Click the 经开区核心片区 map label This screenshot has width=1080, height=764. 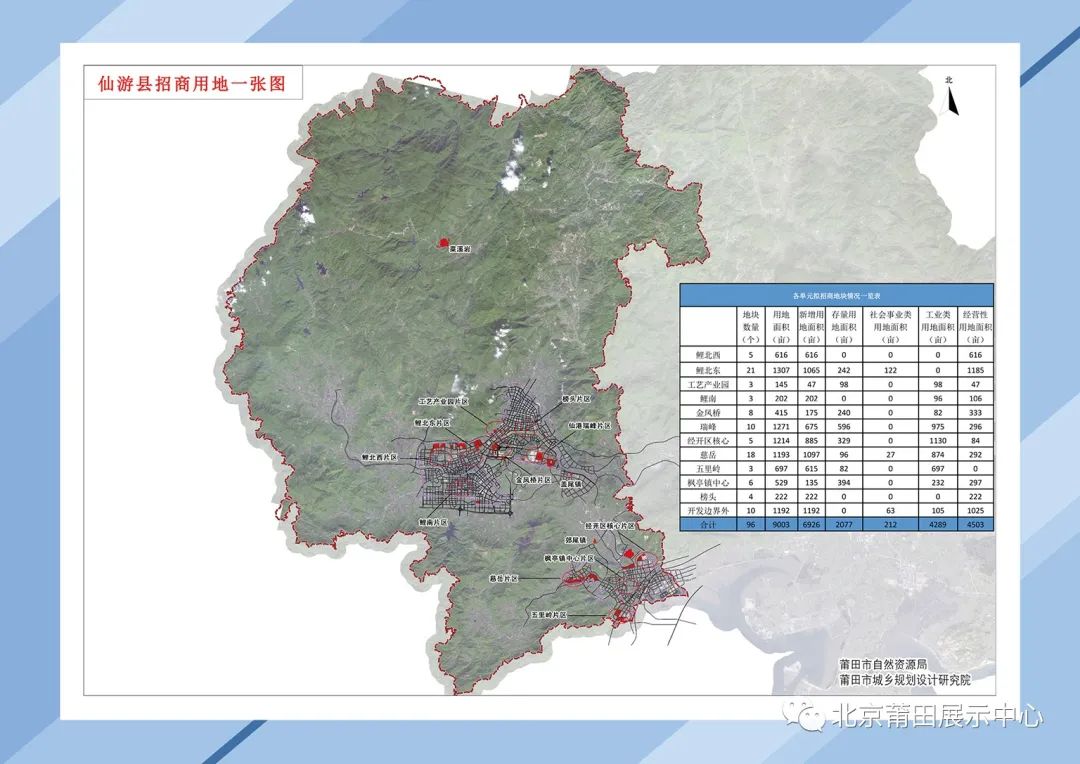point(610,525)
